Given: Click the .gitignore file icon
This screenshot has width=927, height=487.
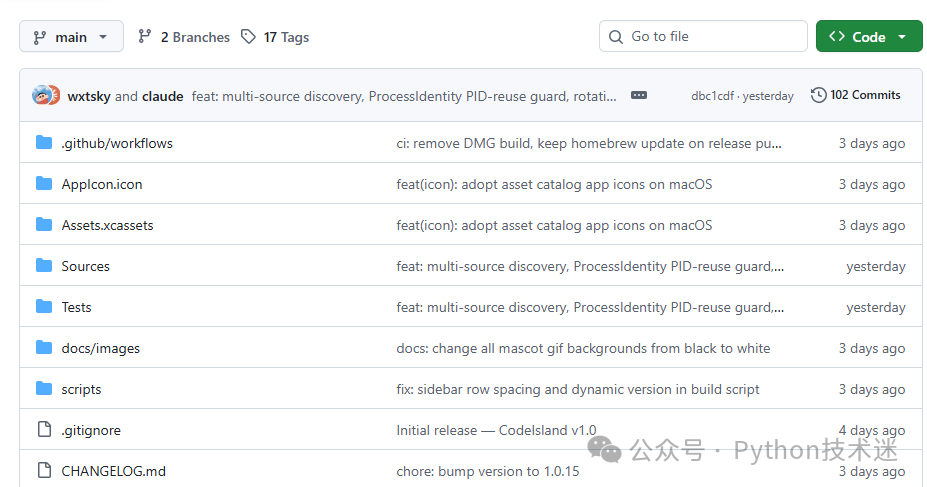Looking at the screenshot, I should pos(44,429).
